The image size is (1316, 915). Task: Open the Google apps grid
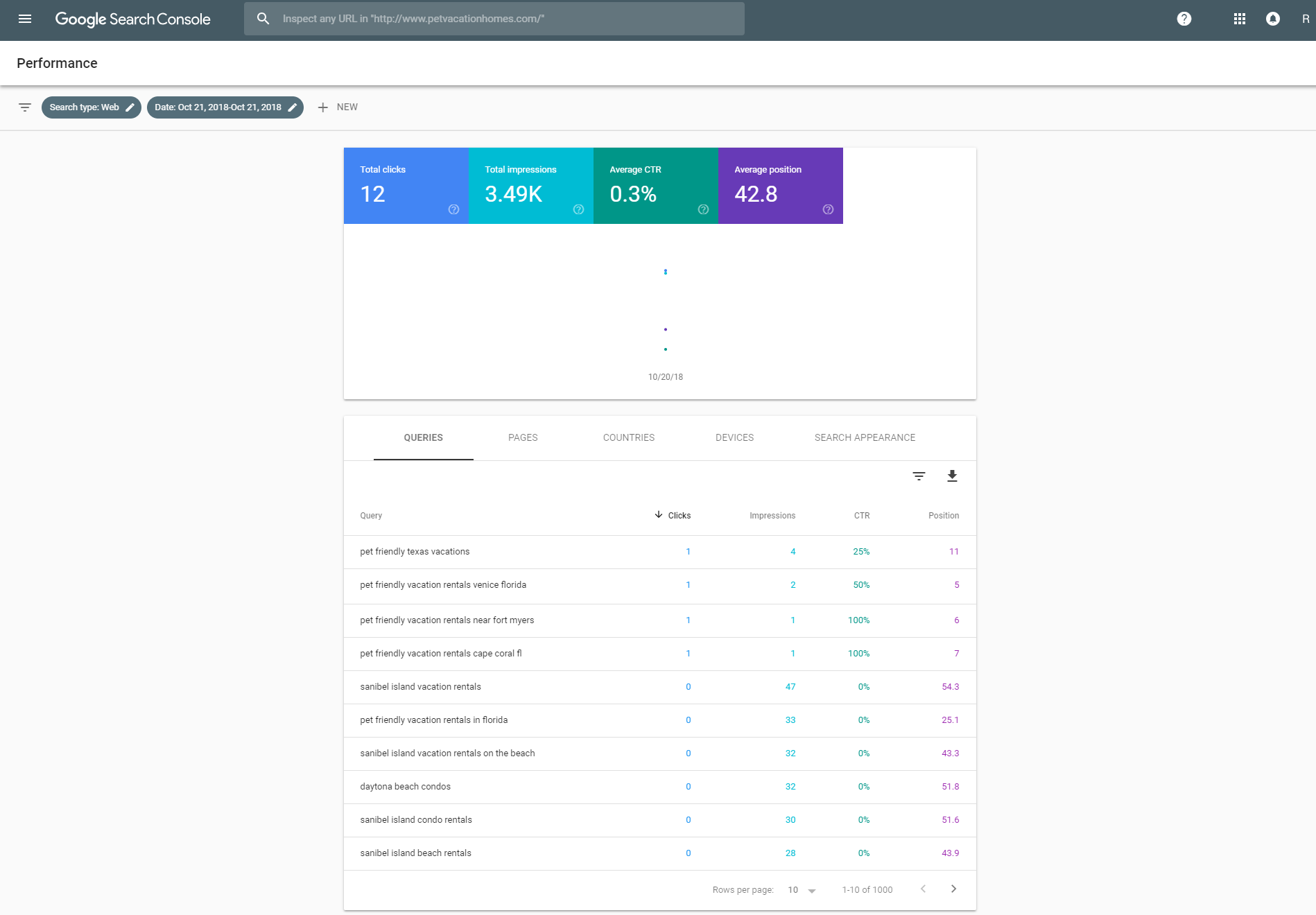(1240, 19)
